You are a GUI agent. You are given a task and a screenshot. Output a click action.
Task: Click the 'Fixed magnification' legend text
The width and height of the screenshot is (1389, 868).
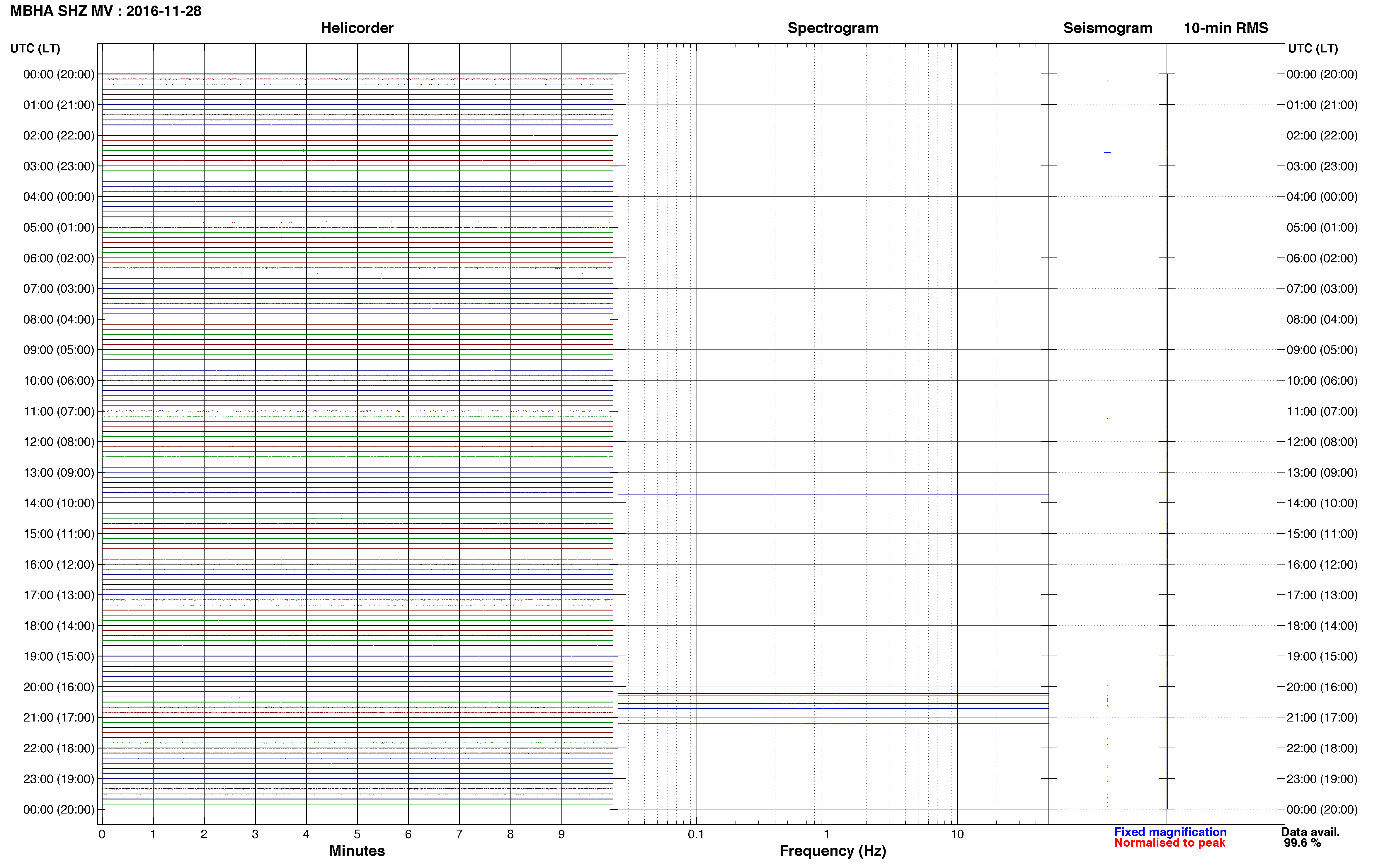[1170, 832]
